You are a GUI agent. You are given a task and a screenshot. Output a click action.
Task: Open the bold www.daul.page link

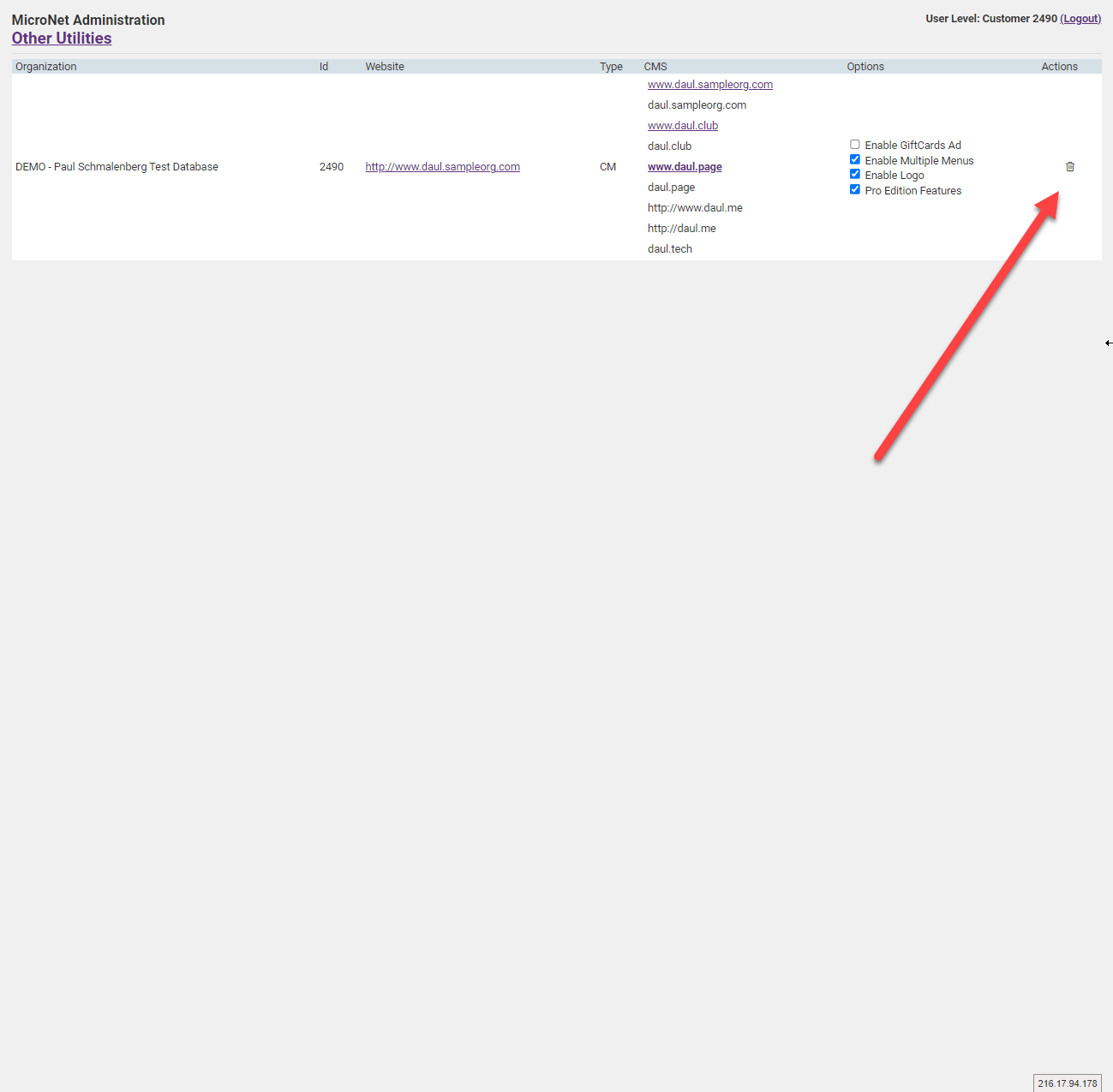click(685, 167)
